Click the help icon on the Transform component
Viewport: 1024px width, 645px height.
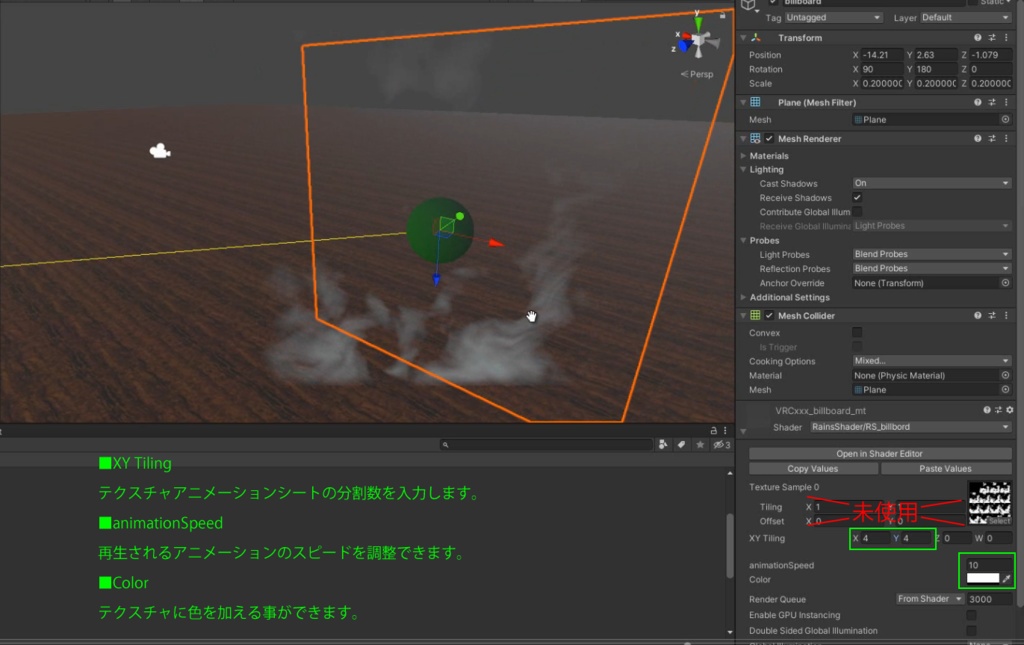pos(979,37)
